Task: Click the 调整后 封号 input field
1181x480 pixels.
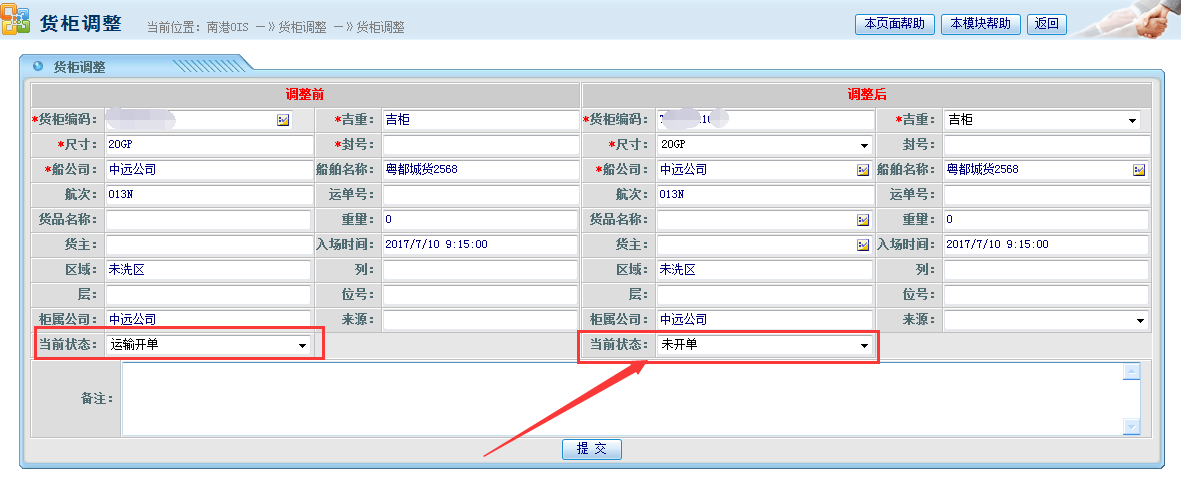Action: (1046, 145)
